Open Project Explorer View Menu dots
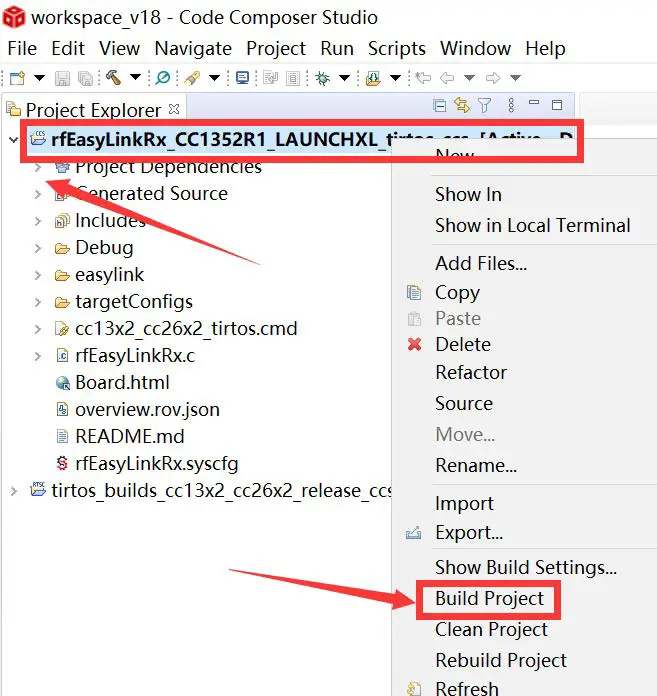 [511, 105]
